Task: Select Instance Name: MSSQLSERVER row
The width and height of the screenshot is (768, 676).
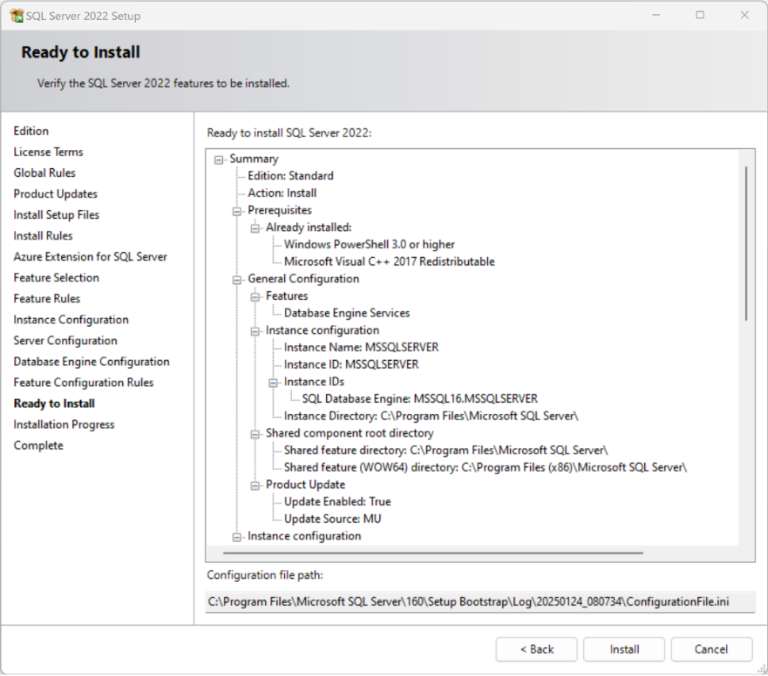Action: (x=361, y=347)
